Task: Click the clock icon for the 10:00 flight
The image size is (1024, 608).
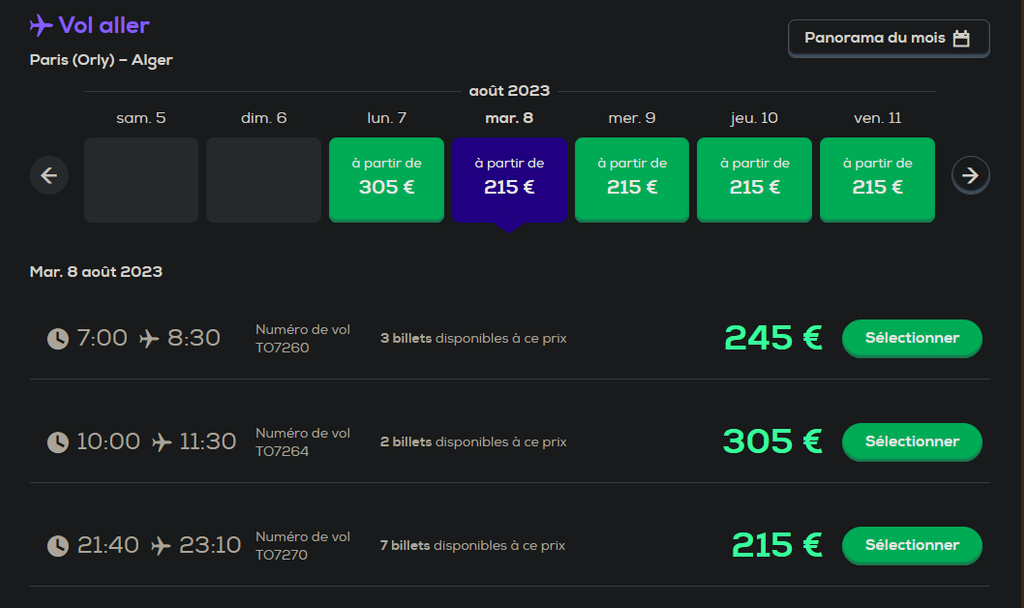Action: click(x=58, y=442)
